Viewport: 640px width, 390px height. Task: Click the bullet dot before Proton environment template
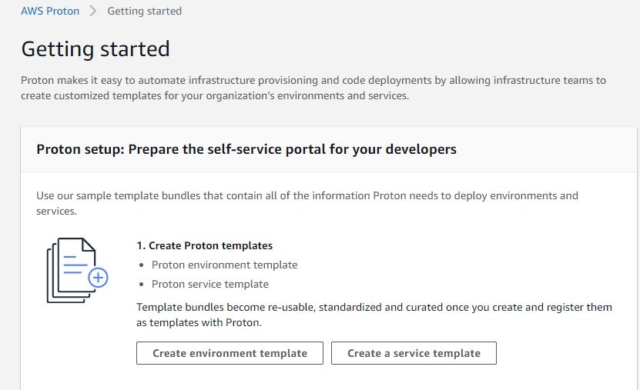click(x=141, y=265)
